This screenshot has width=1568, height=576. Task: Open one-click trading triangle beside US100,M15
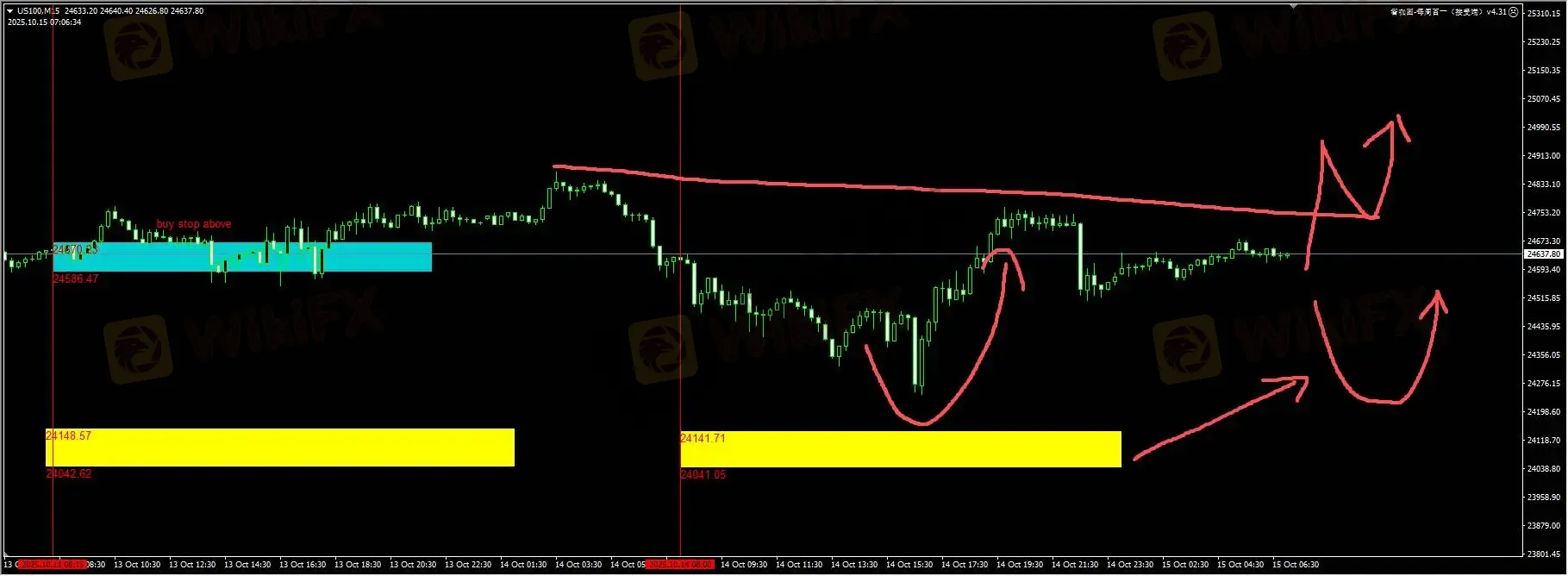(x=9, y=11)
